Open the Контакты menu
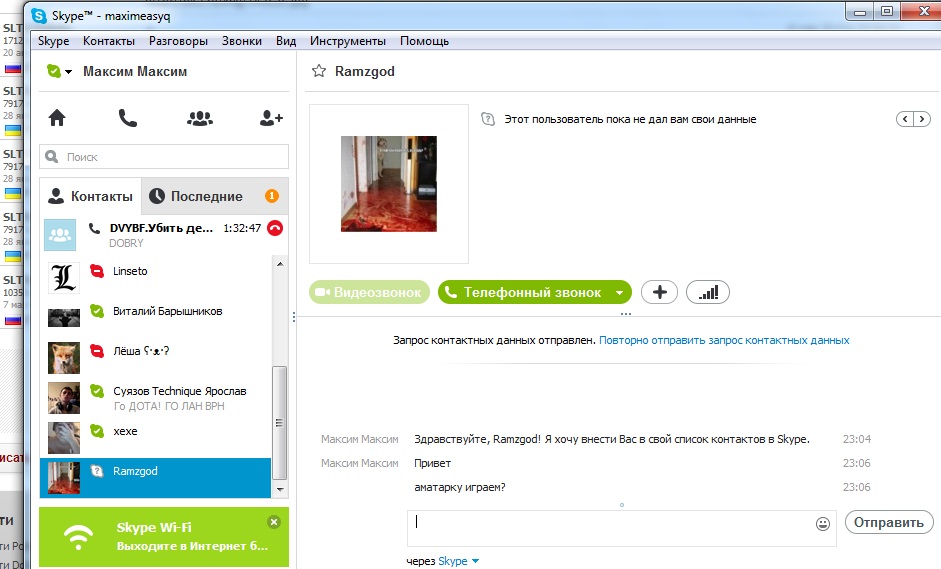This screenshot has height=569, width=941. 109,41
